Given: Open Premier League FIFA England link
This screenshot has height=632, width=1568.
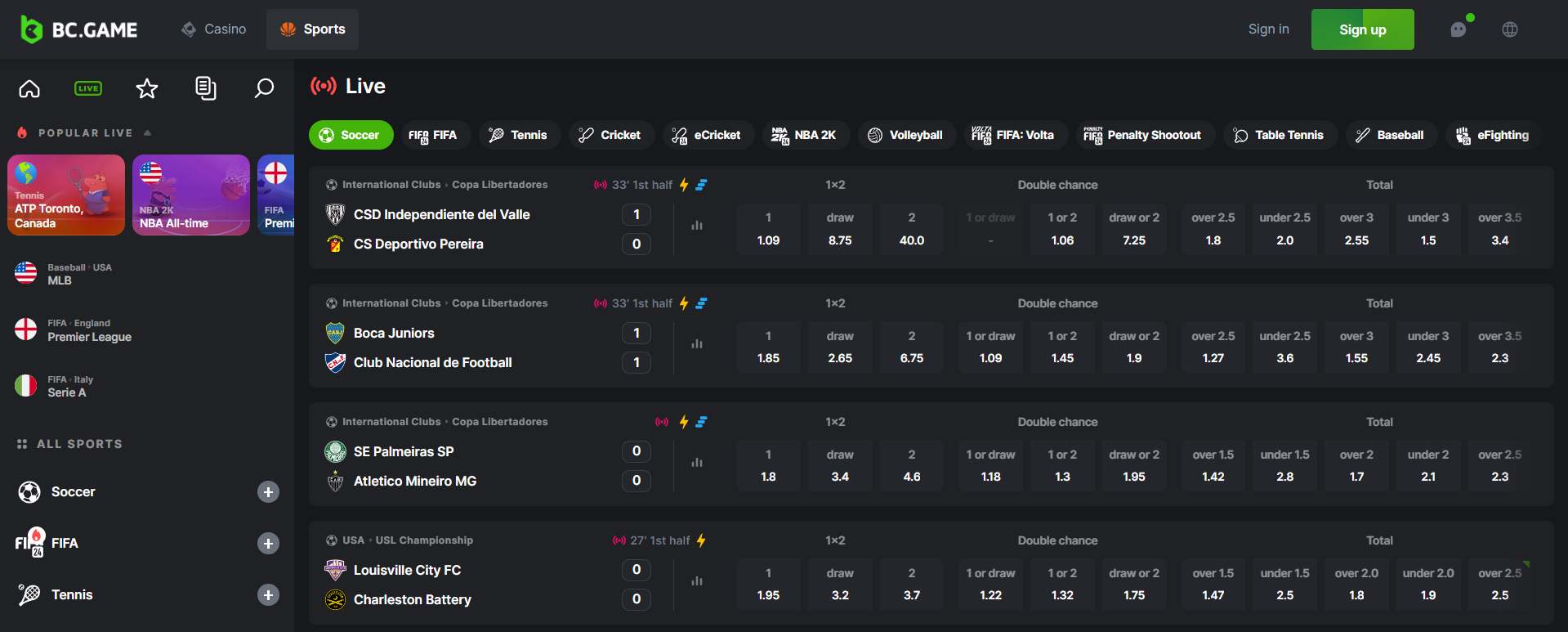Looking at the screenshot, I should click(89, 337).
